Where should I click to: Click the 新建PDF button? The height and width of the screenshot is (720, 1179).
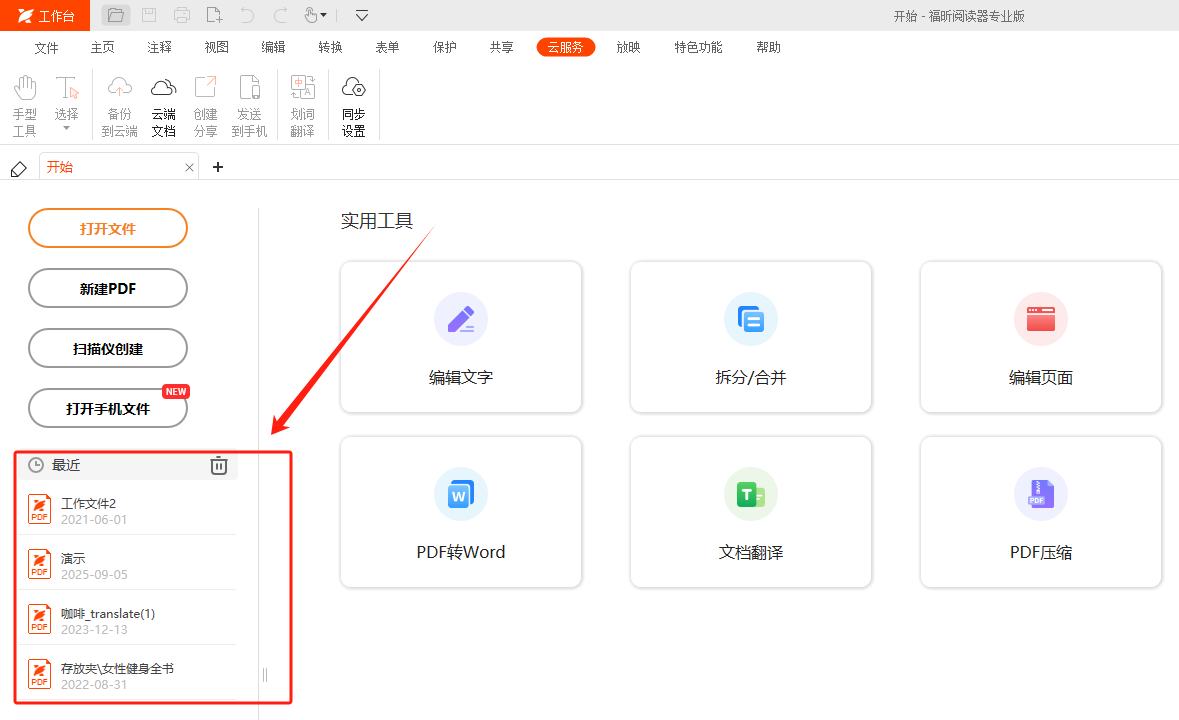107,288
